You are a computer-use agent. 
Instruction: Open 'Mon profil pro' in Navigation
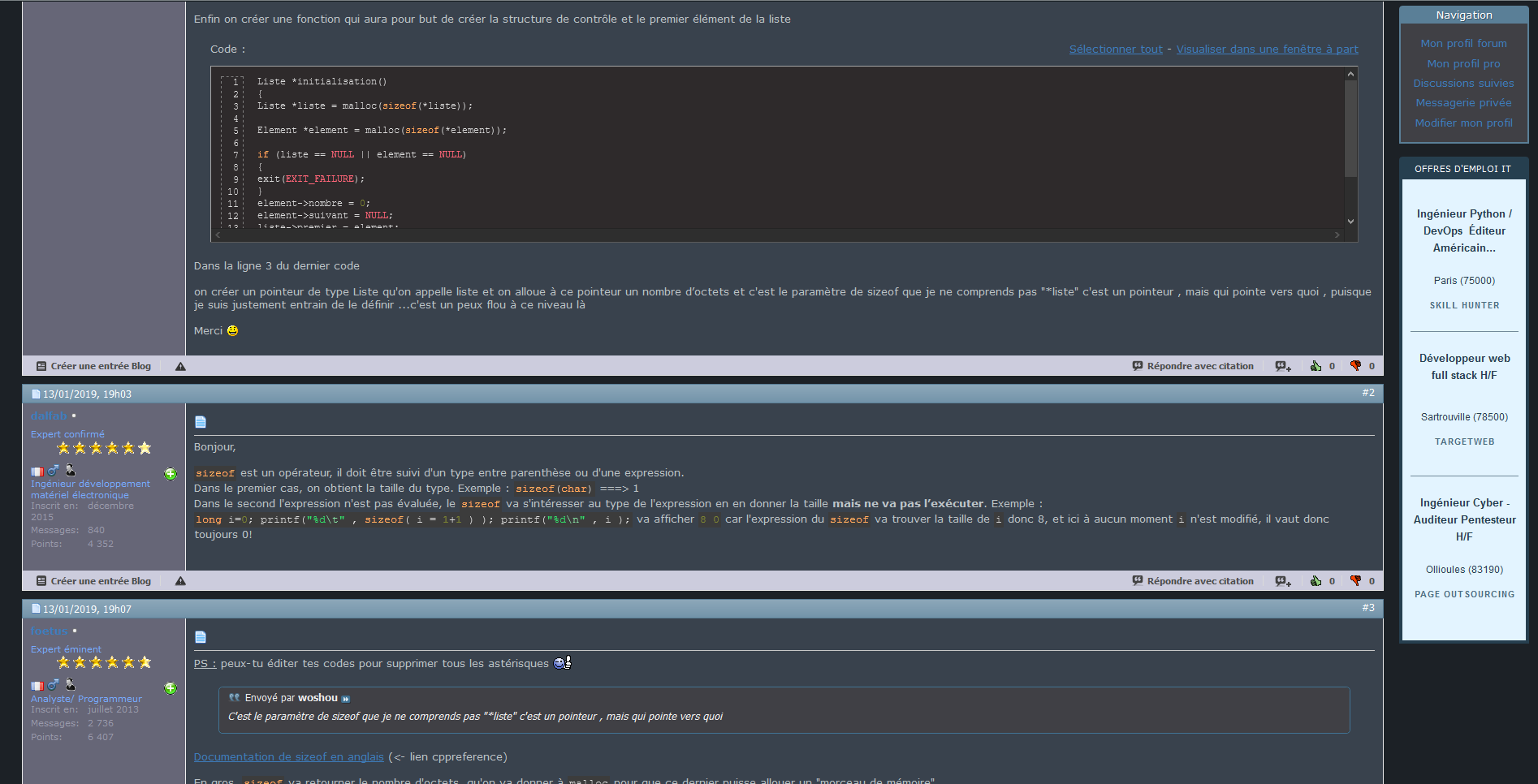(x=1463, y=64)
